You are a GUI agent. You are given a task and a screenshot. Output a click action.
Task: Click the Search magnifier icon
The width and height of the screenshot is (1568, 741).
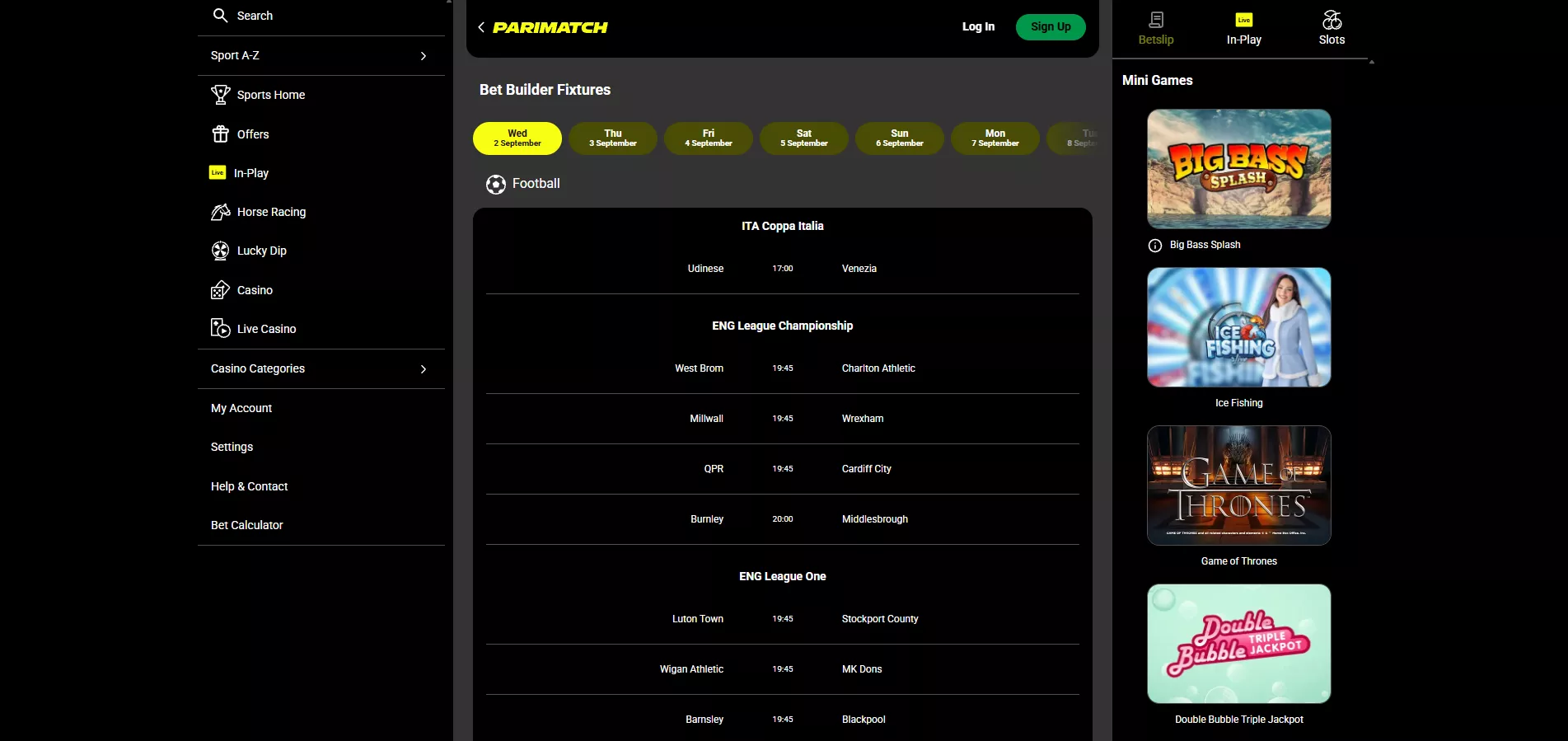pos(220,15)
